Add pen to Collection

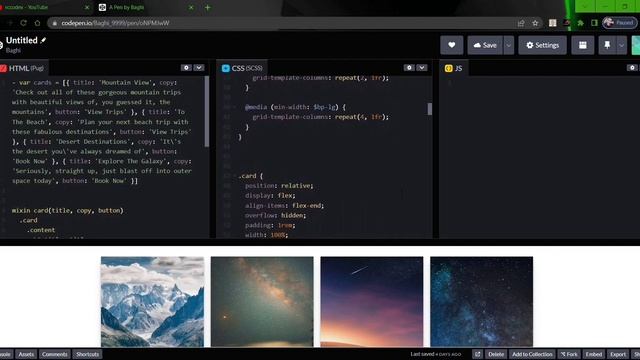(x=532, y=354)
